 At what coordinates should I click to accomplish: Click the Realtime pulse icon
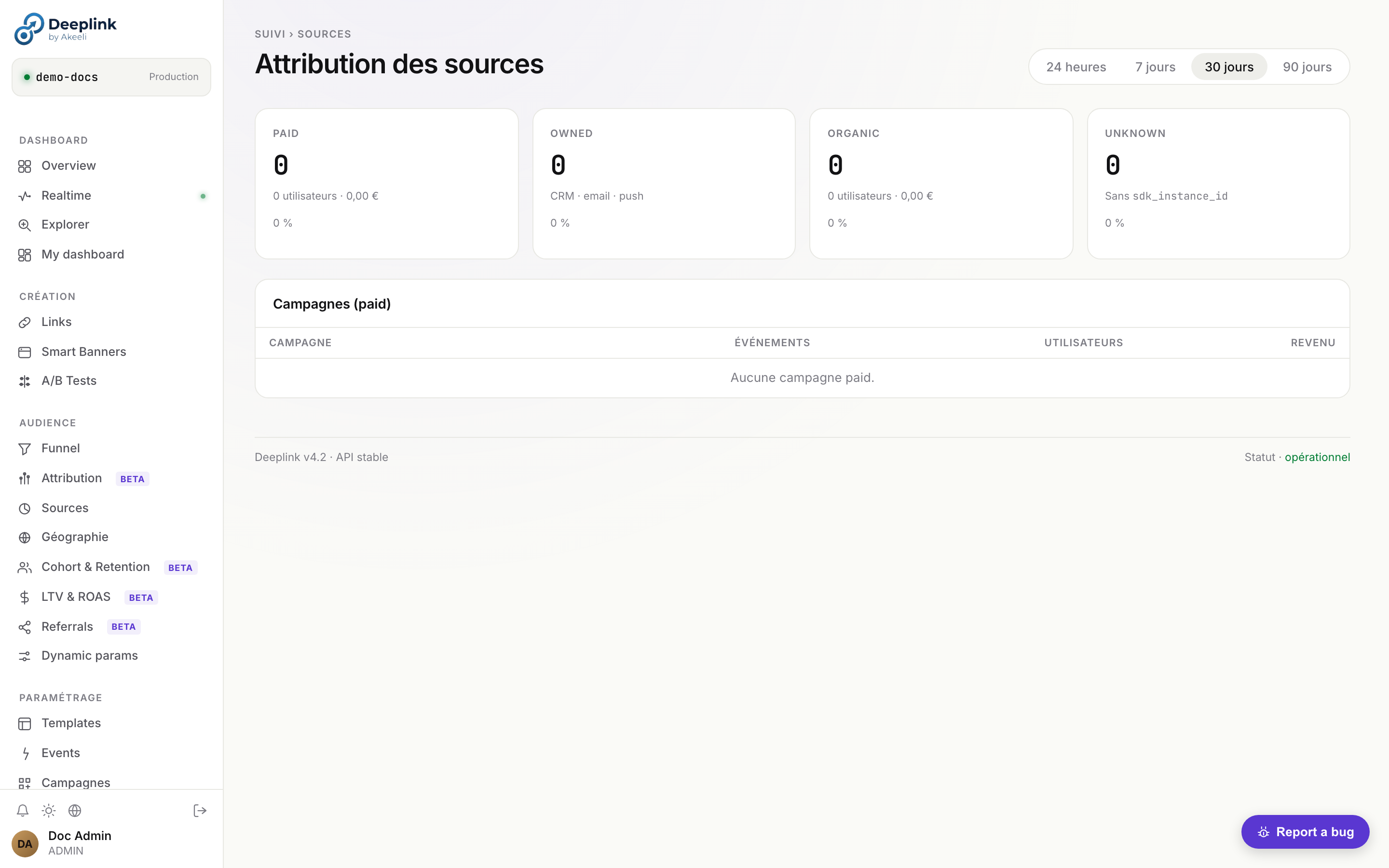tap(24, 196)
